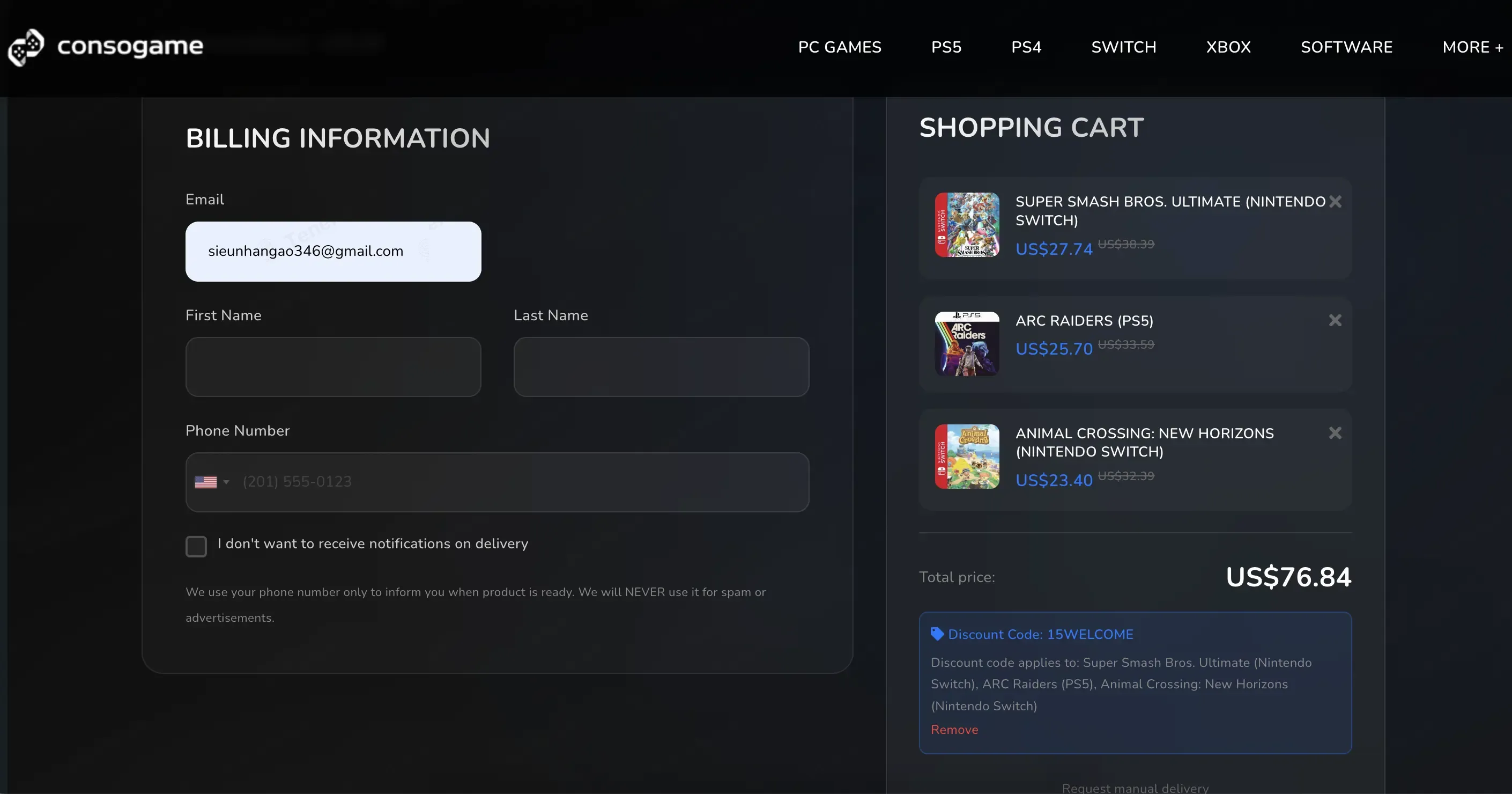Focus the First Name field

[333, 366]
